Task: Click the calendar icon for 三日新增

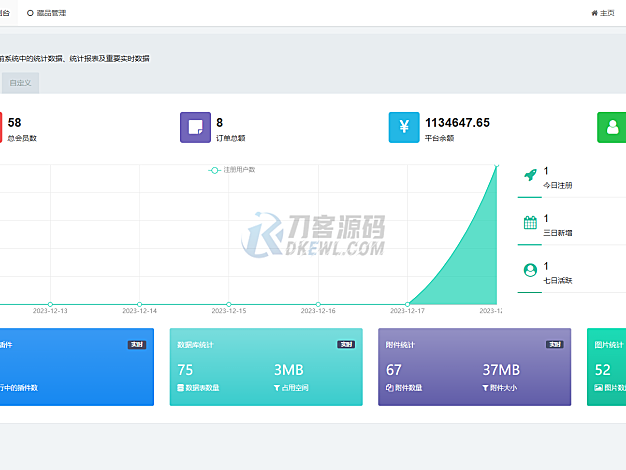Action: (530, 223)
